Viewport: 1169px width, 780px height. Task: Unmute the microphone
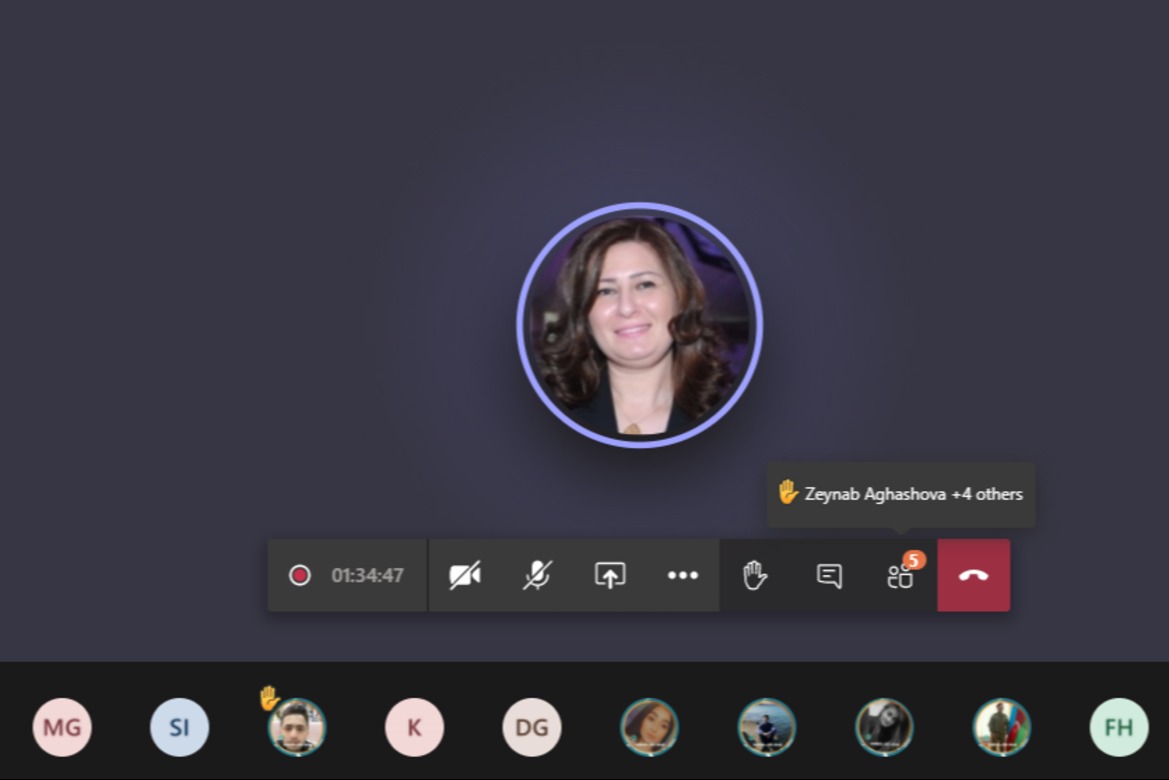(x=537, y=575)
